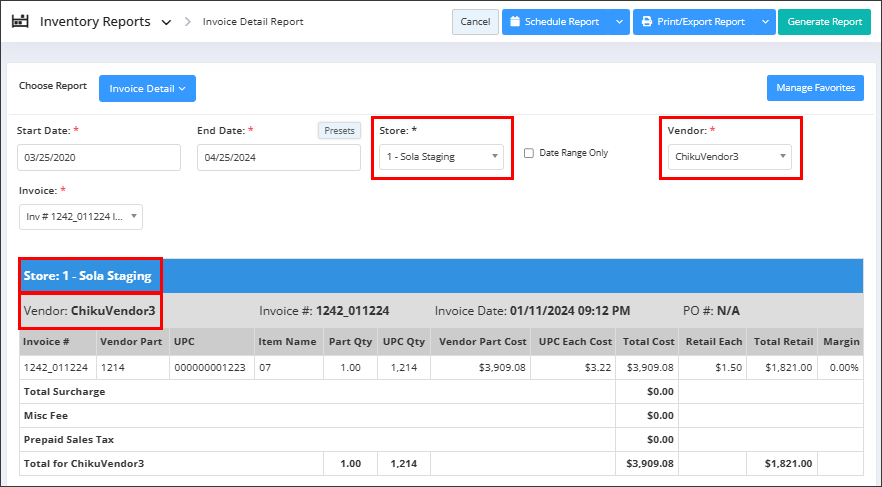
Task: Open the Invoice Detail report chooser
Action: [147, 89]
